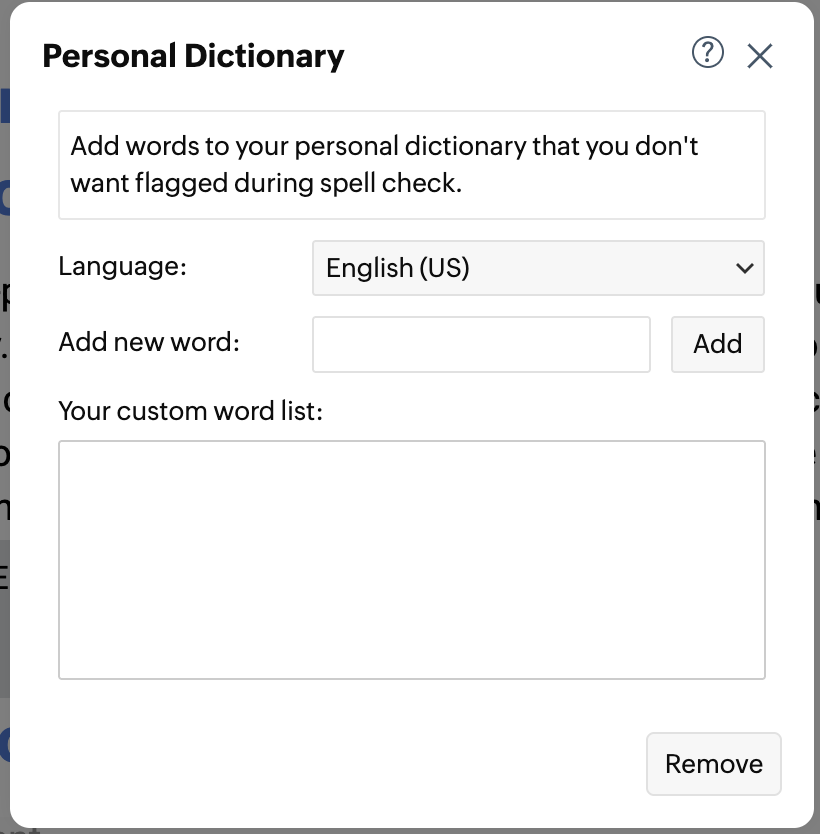The width and height of the screenshot is (820, 834).
Task: Open the Language dropdown
Action: click(x=538, y=268)
